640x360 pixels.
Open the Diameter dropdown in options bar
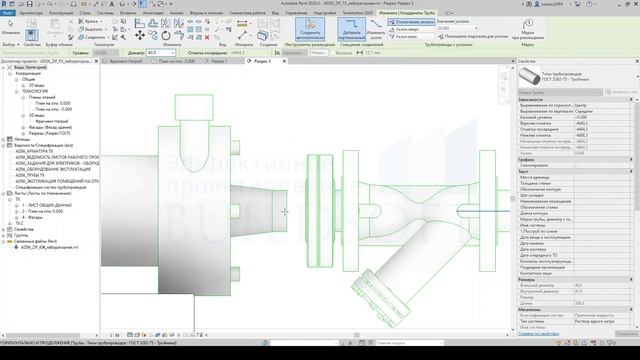click(x=173, y=53)
